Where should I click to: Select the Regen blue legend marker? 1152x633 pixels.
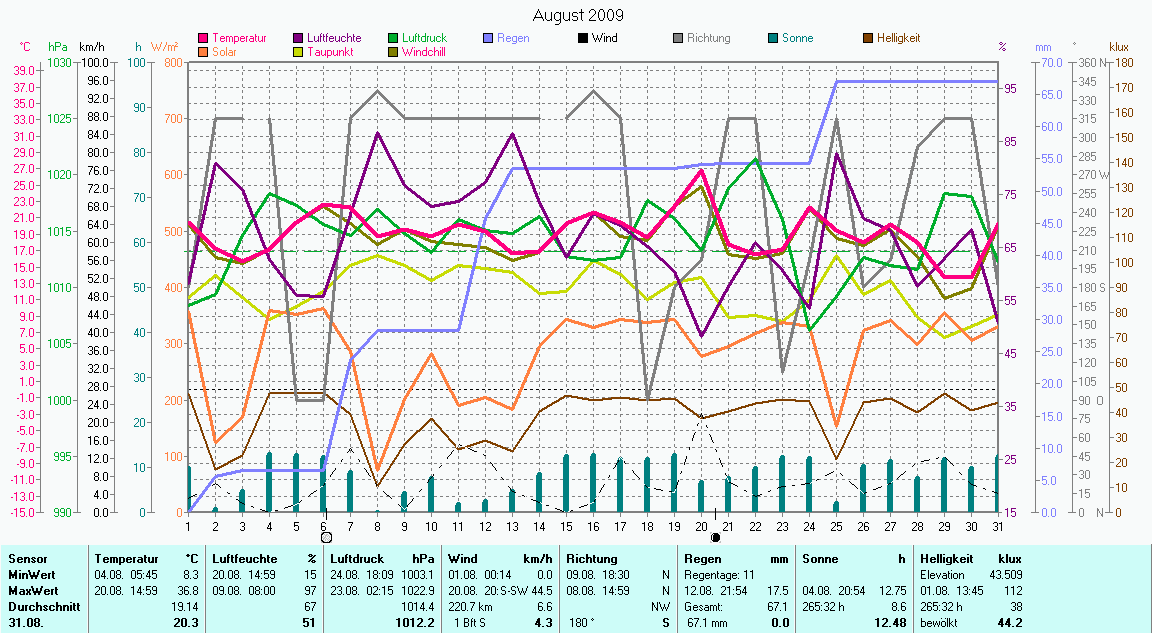[x=488, y=38]
